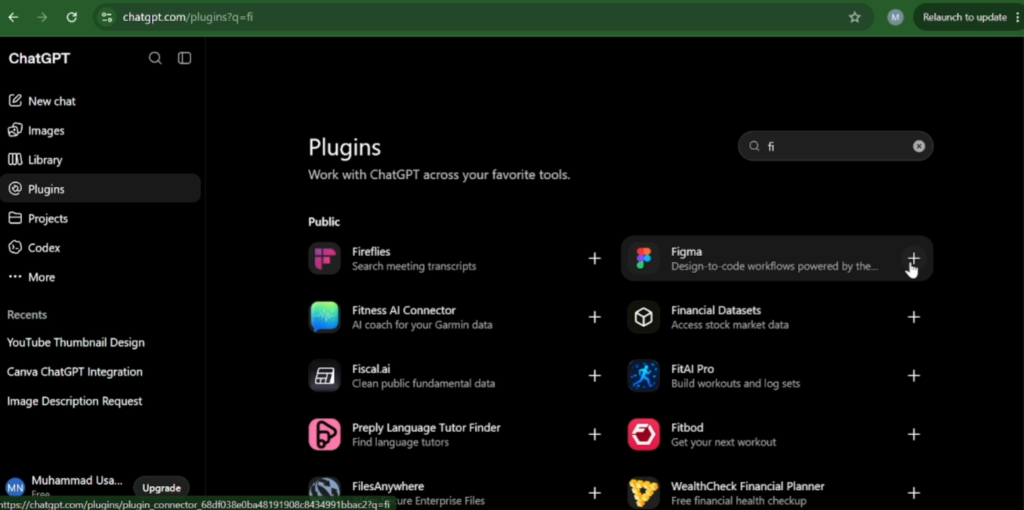
Task: Add Fitness AI Connector with plus
Action: coord(594,317)
